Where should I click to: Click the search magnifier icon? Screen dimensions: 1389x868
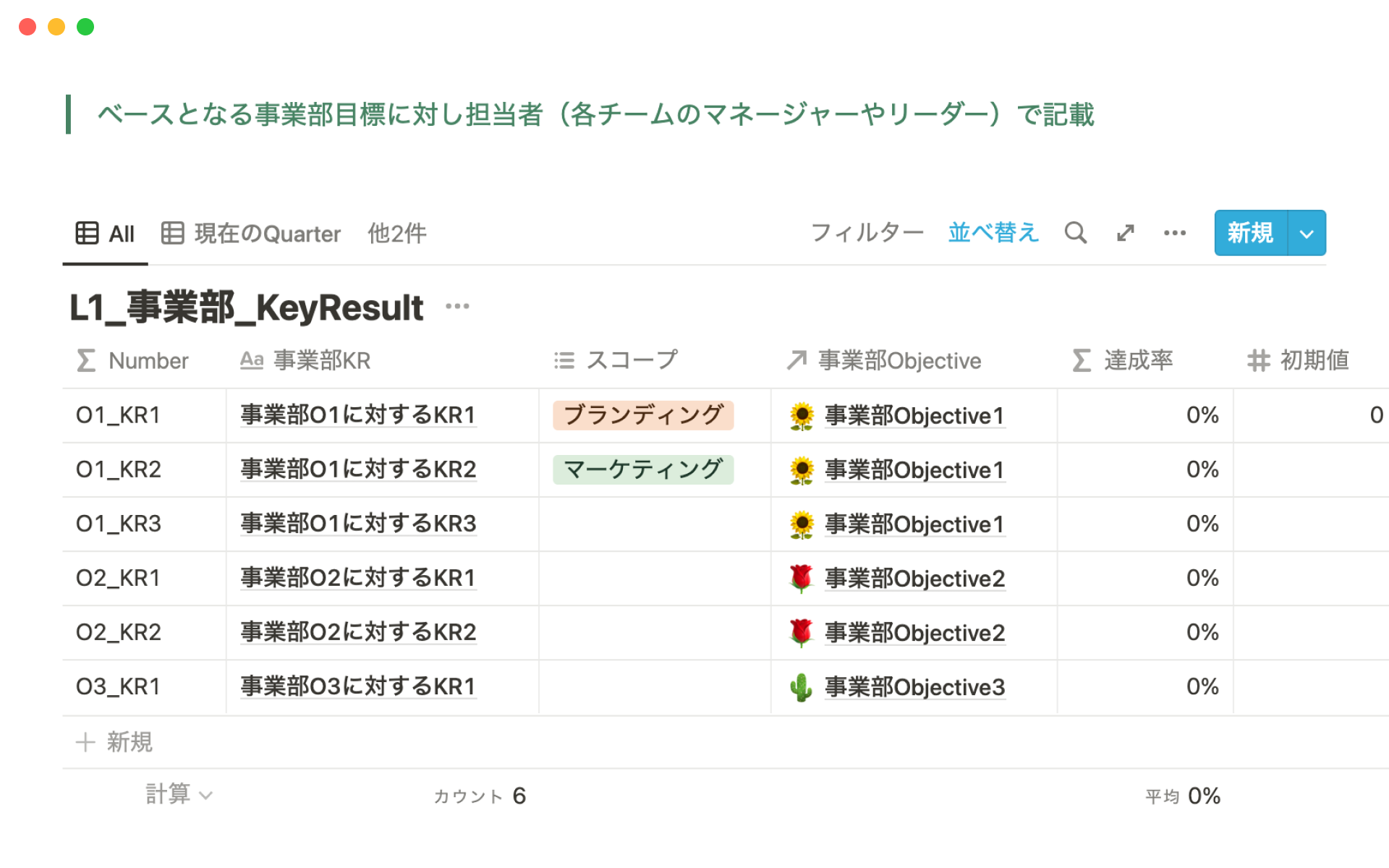click(x=1075, y=233)
